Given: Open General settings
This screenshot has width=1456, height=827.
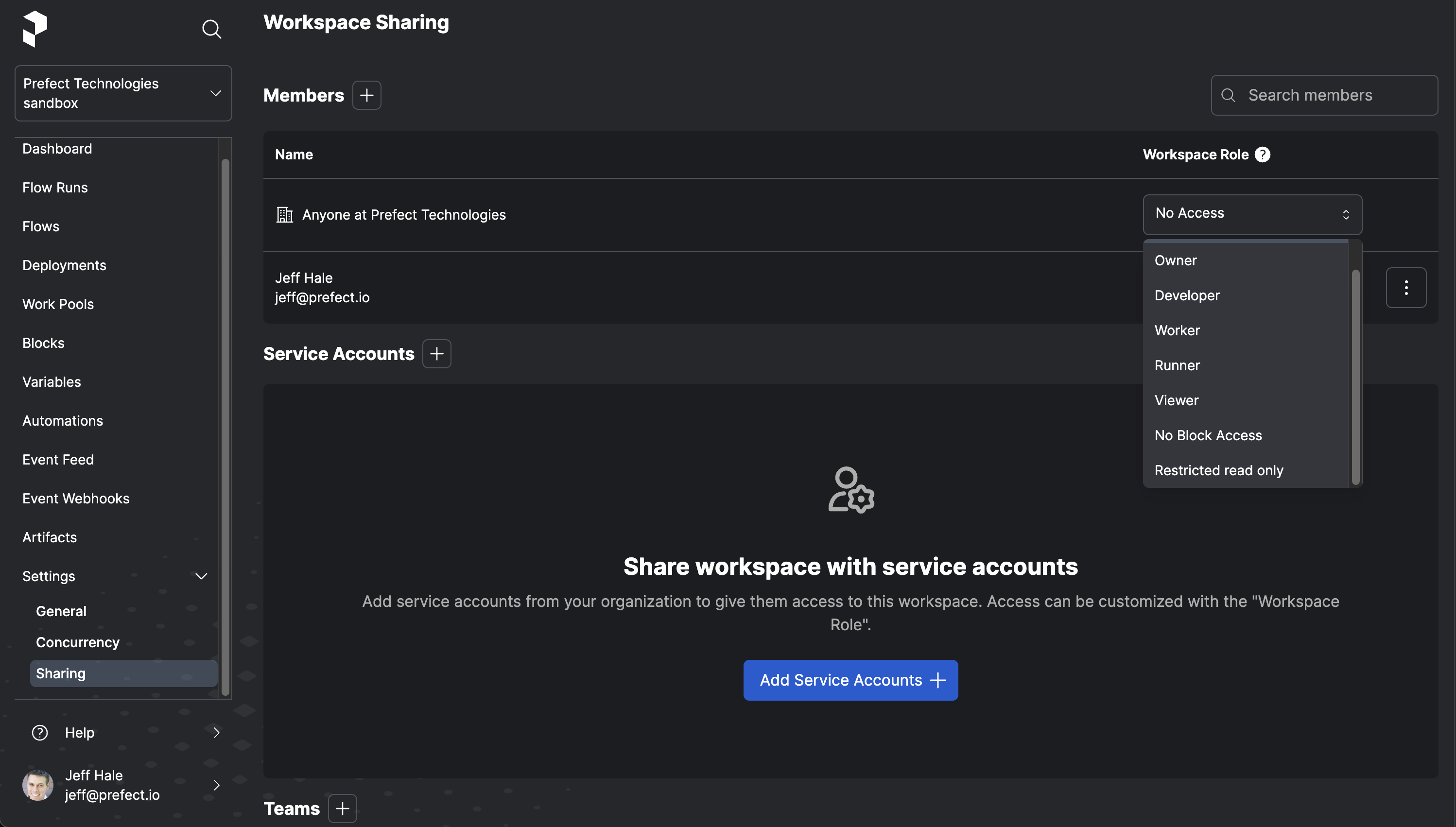Looking at the screenshot, I should 61,611.
